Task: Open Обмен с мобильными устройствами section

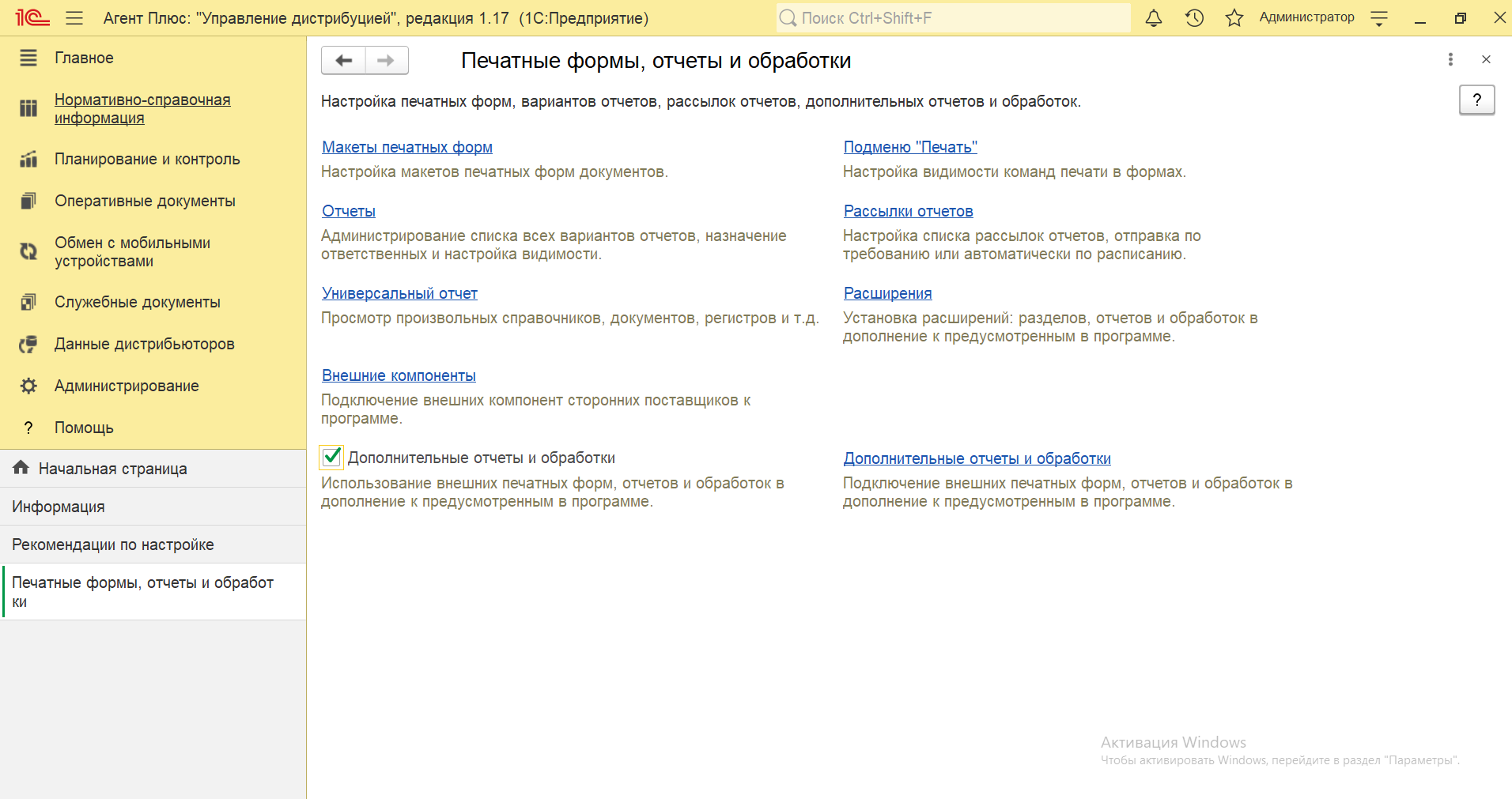Action: 132,251
